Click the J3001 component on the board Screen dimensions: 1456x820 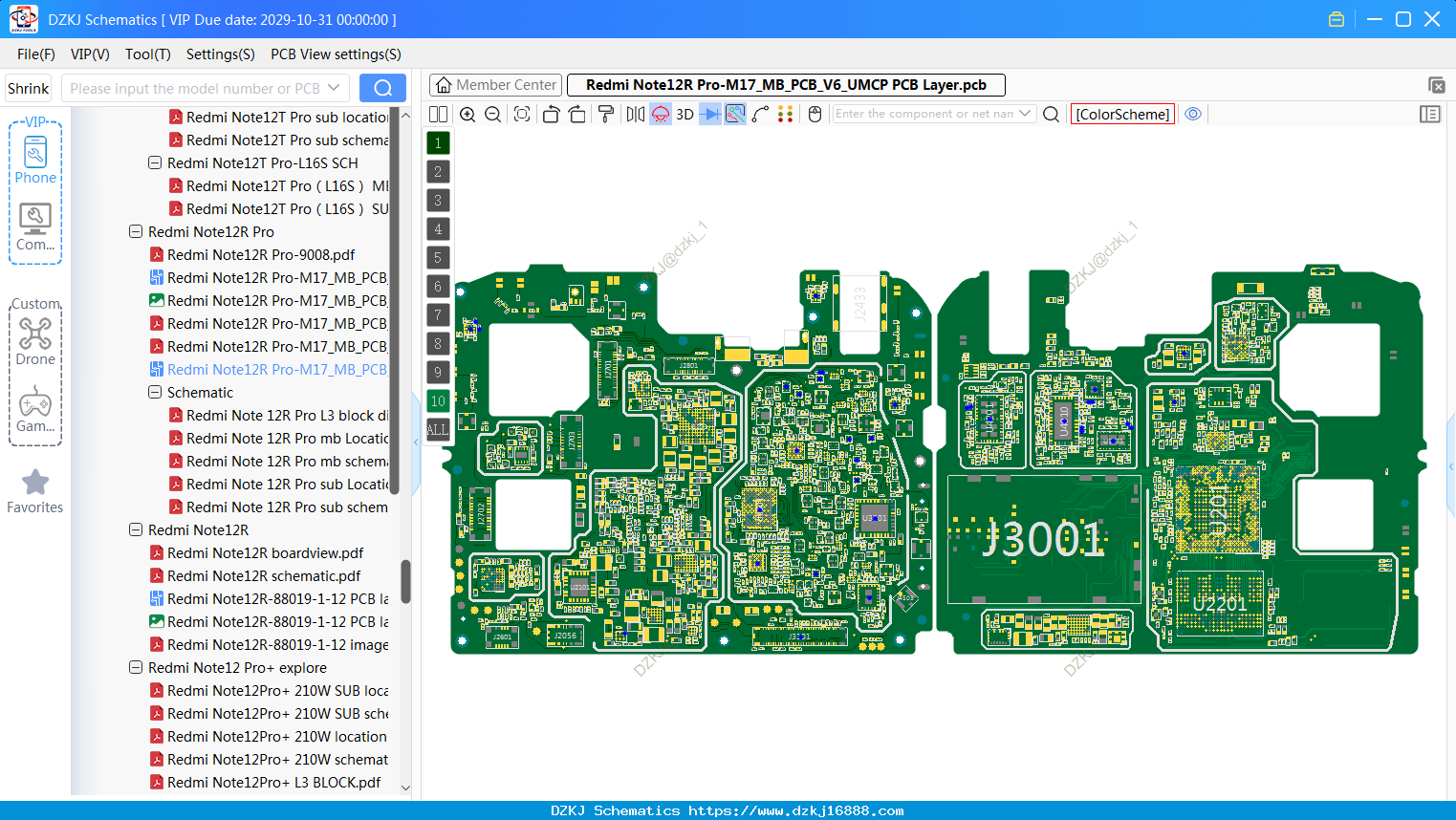(x=1044, y=540)
